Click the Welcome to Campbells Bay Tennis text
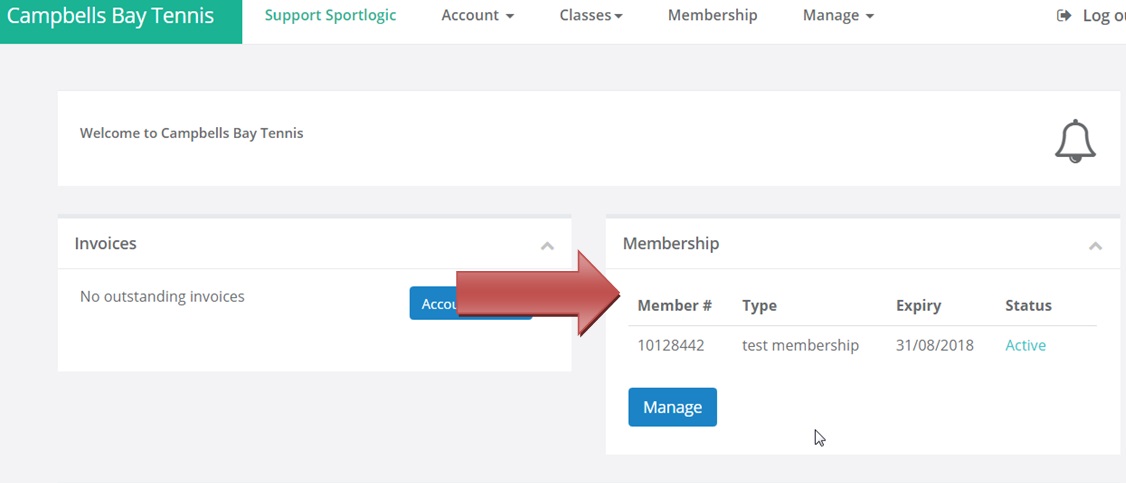The image size is (1126, 483). [x=192, y=133]
